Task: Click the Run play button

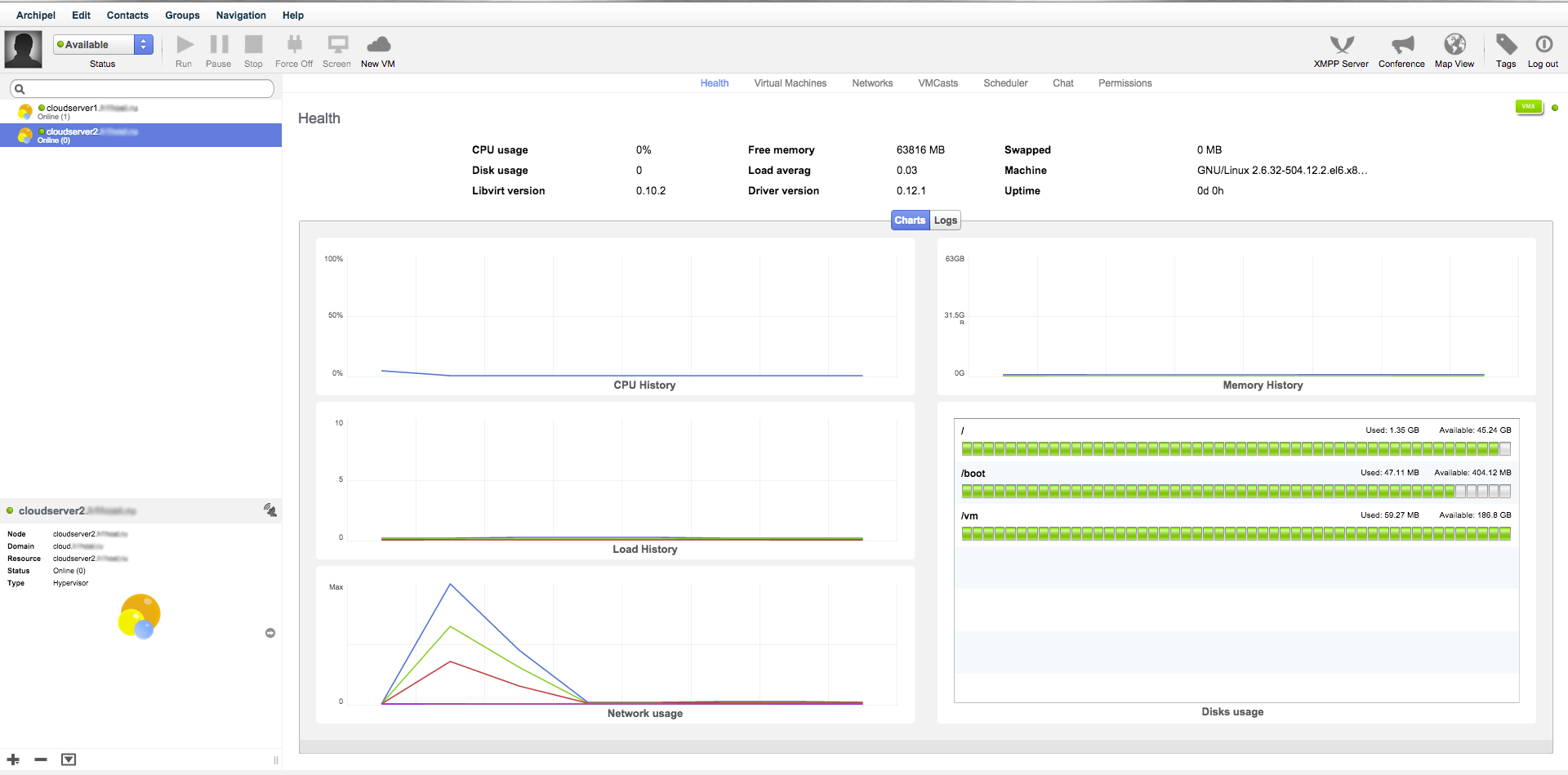Action: [185, 45]
